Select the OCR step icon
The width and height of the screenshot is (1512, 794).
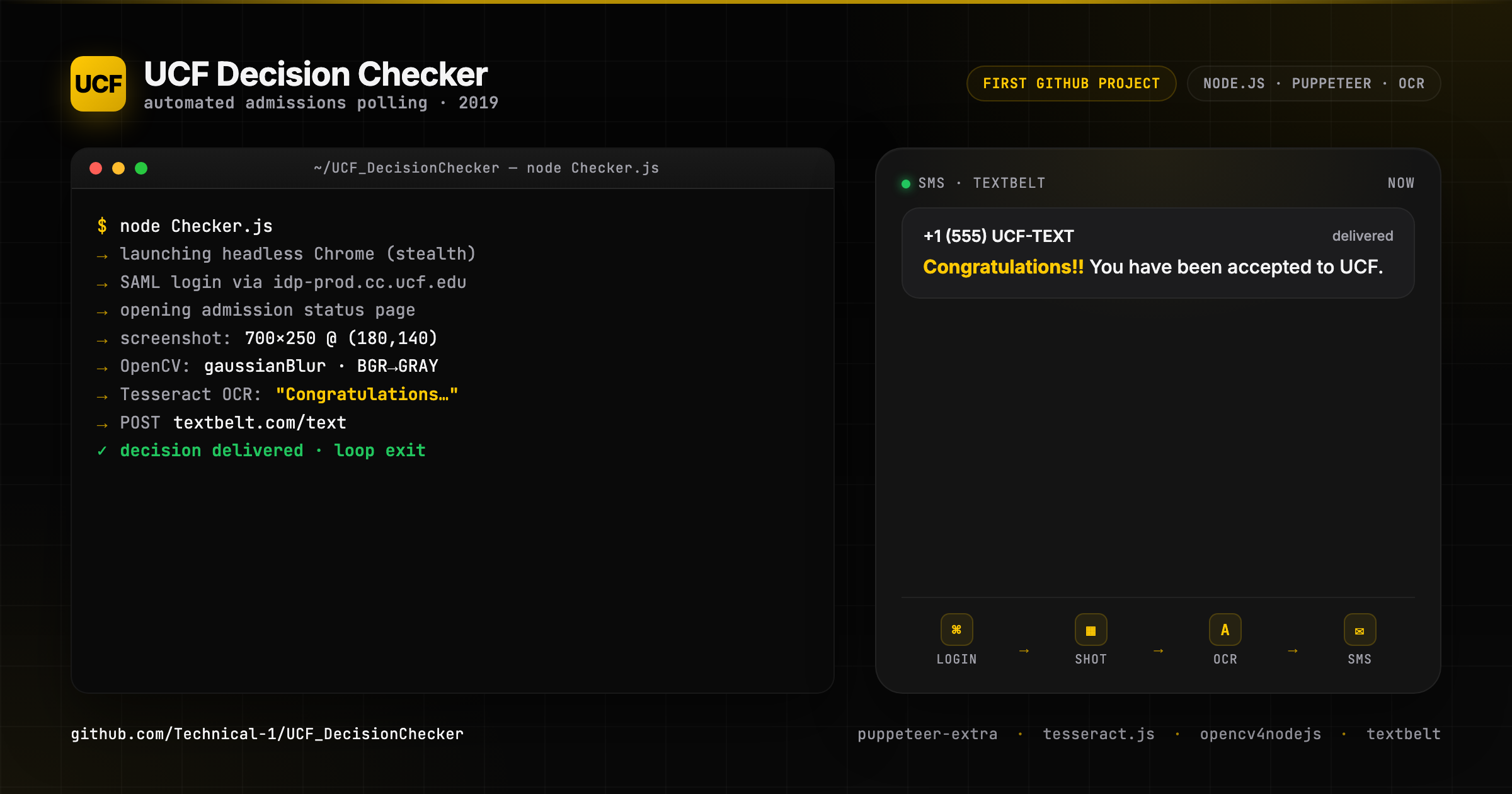point(1225,630)
